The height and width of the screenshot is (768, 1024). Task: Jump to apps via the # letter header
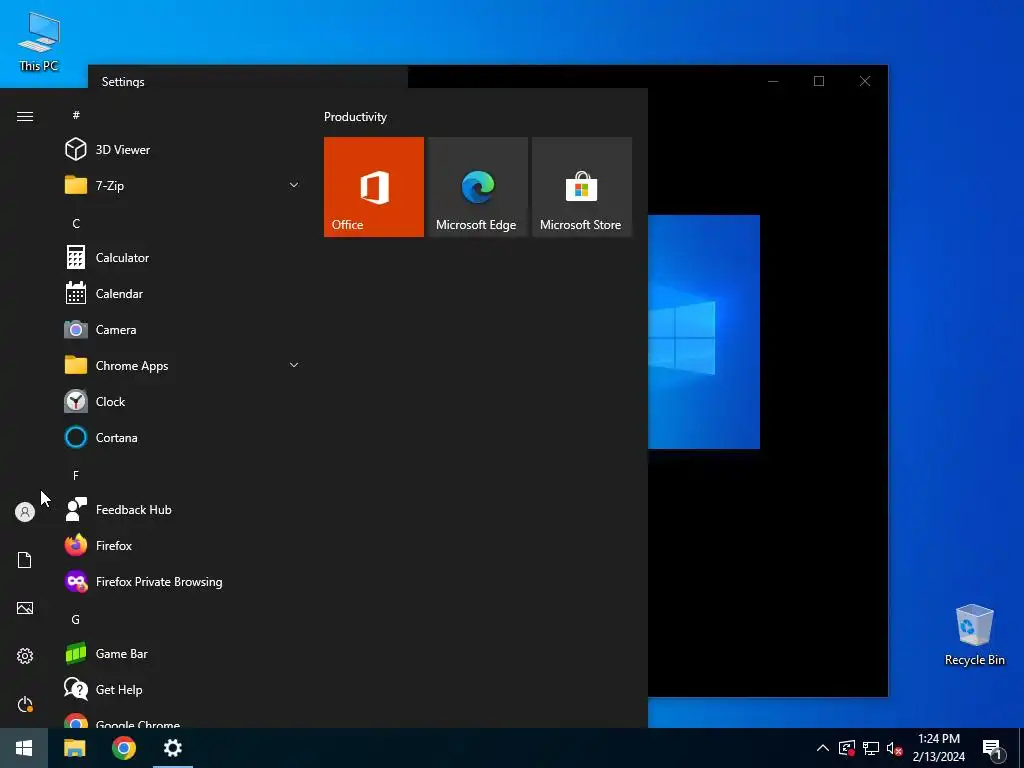[x=76, y=115]
